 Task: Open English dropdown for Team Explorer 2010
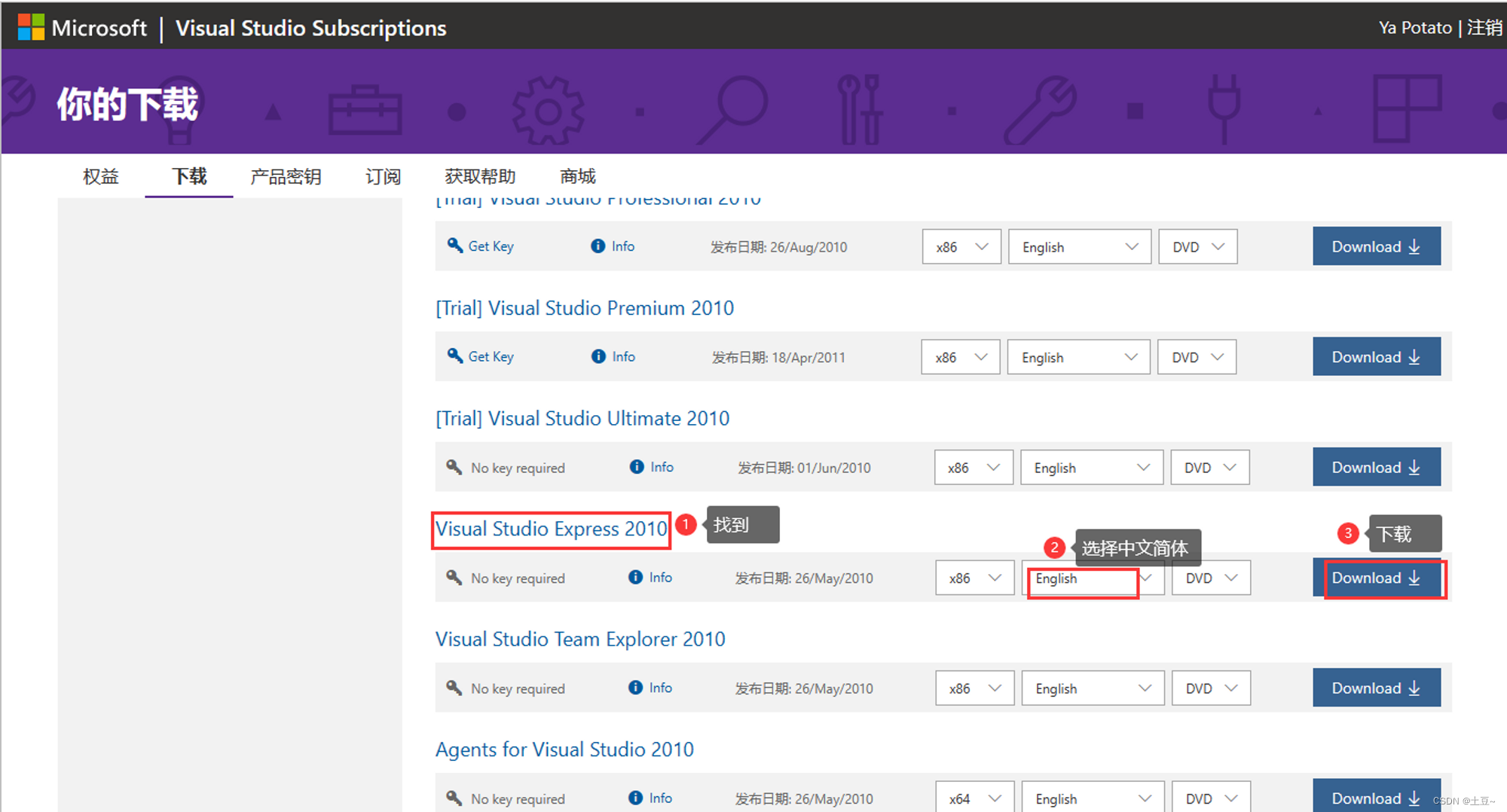[1093, 688]
